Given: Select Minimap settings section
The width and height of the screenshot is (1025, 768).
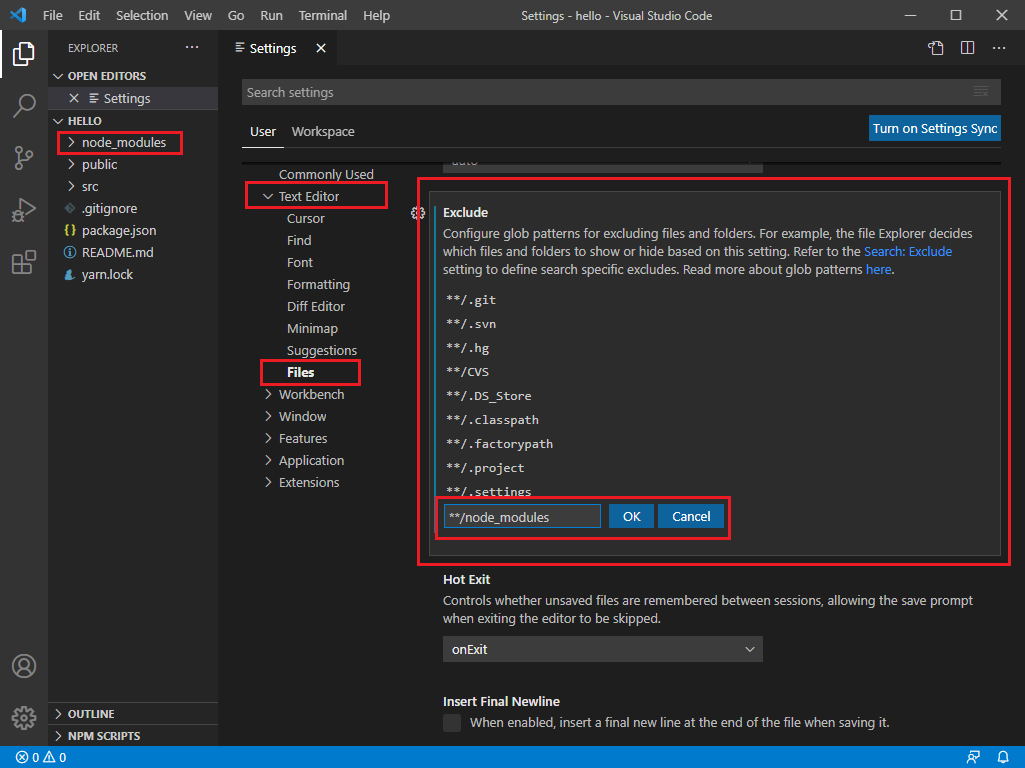Looking at the screenshot, I should 312,328.
